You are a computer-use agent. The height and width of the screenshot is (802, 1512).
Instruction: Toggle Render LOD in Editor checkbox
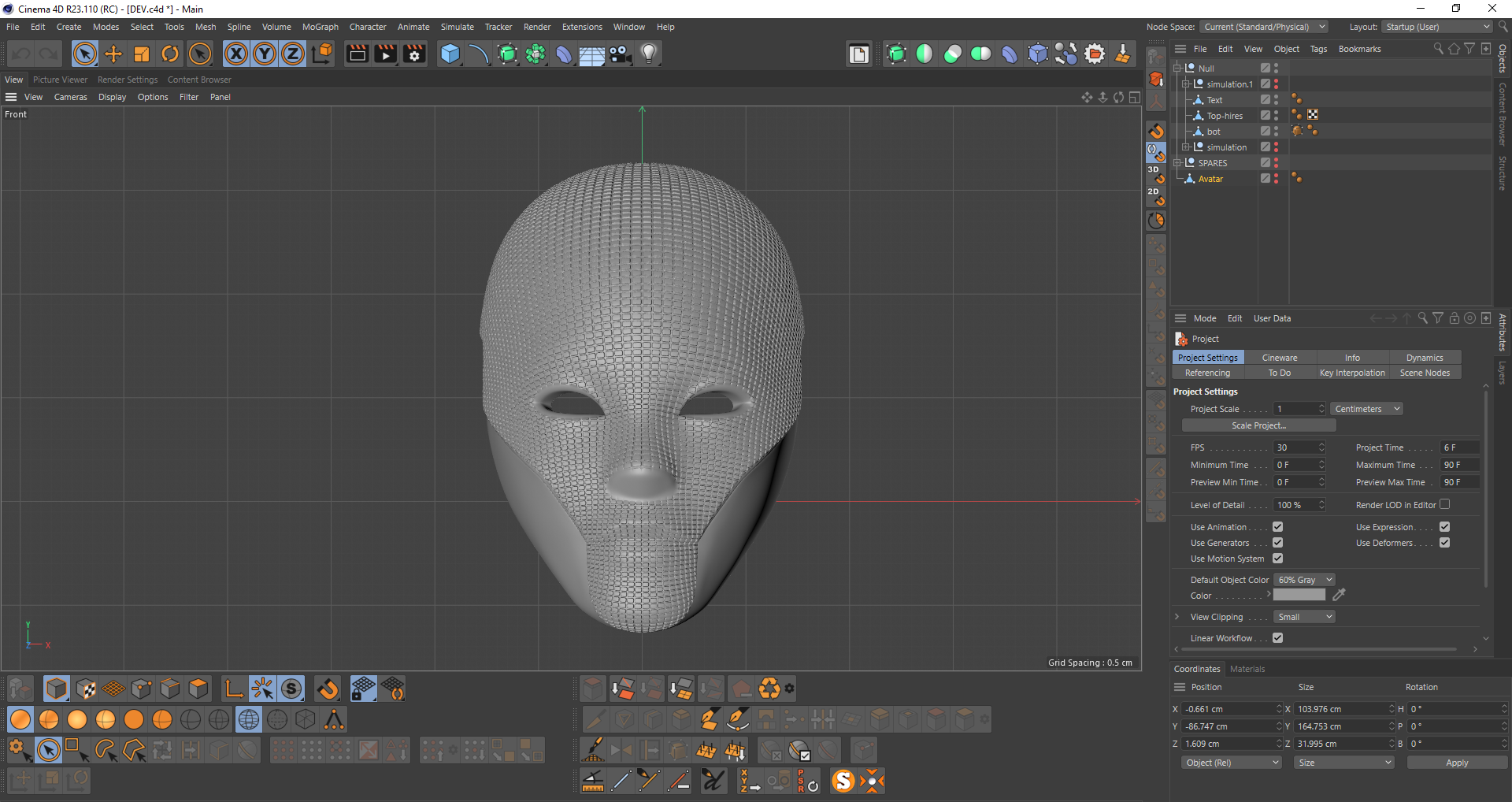pos(1444,504)
